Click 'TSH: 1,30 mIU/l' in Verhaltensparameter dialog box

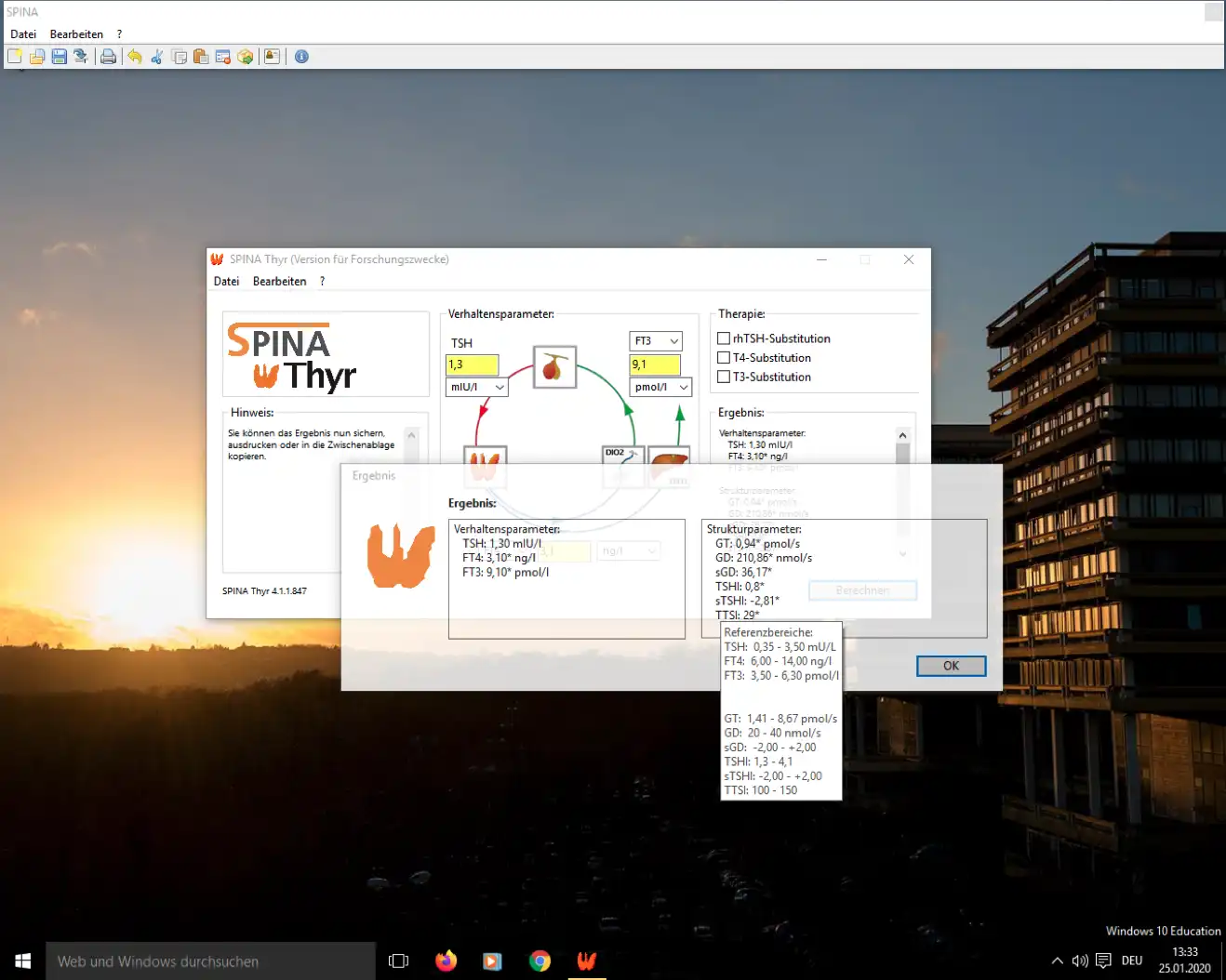pyautogui.click(x=501, y=544)
